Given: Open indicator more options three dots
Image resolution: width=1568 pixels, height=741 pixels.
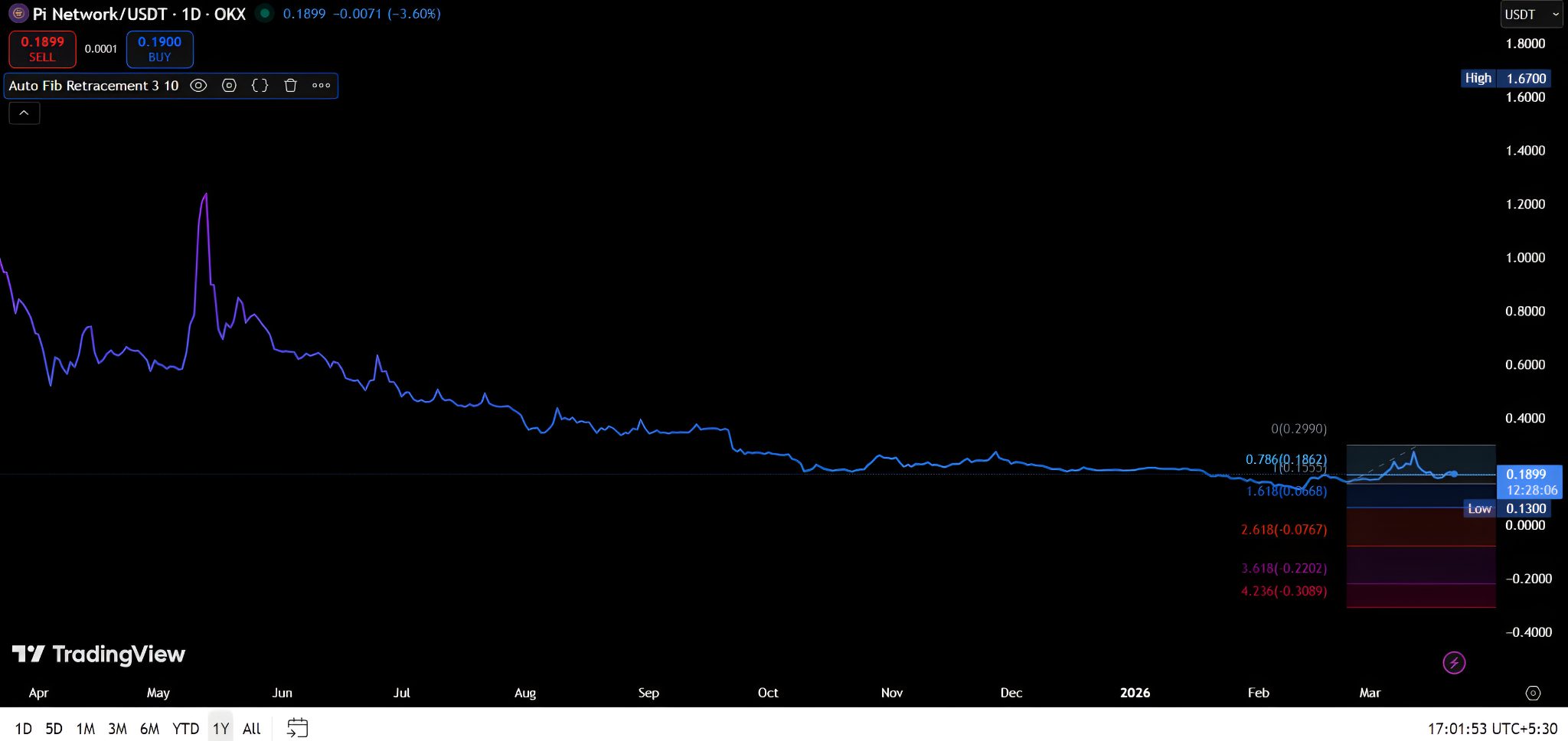Looking at the screenshot, I should 322,86.
